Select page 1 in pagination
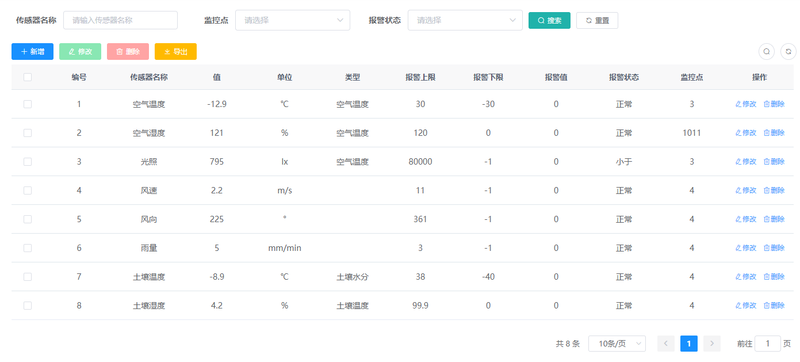 (x=689, y=344)
